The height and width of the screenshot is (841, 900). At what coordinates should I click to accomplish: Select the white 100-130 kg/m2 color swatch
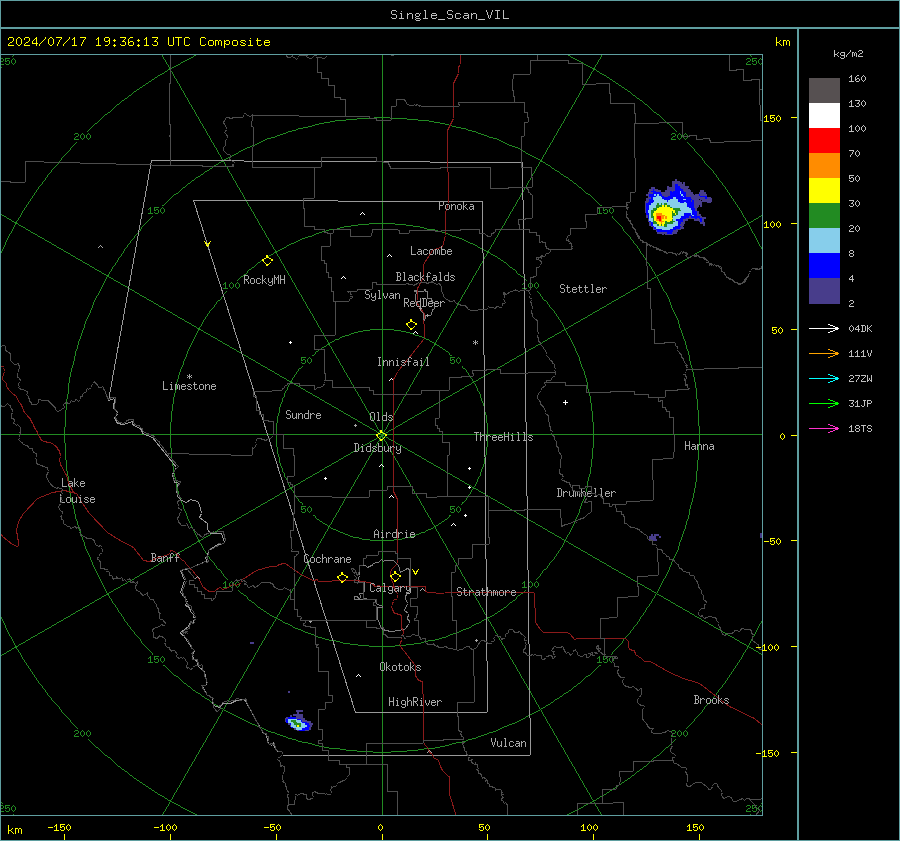(x=824, y=116)
